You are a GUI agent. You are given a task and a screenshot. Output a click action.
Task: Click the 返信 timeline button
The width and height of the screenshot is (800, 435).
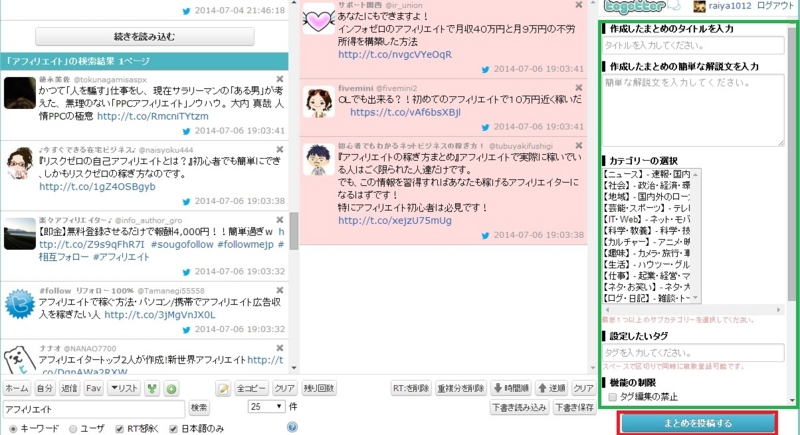(x=69, y=389)
